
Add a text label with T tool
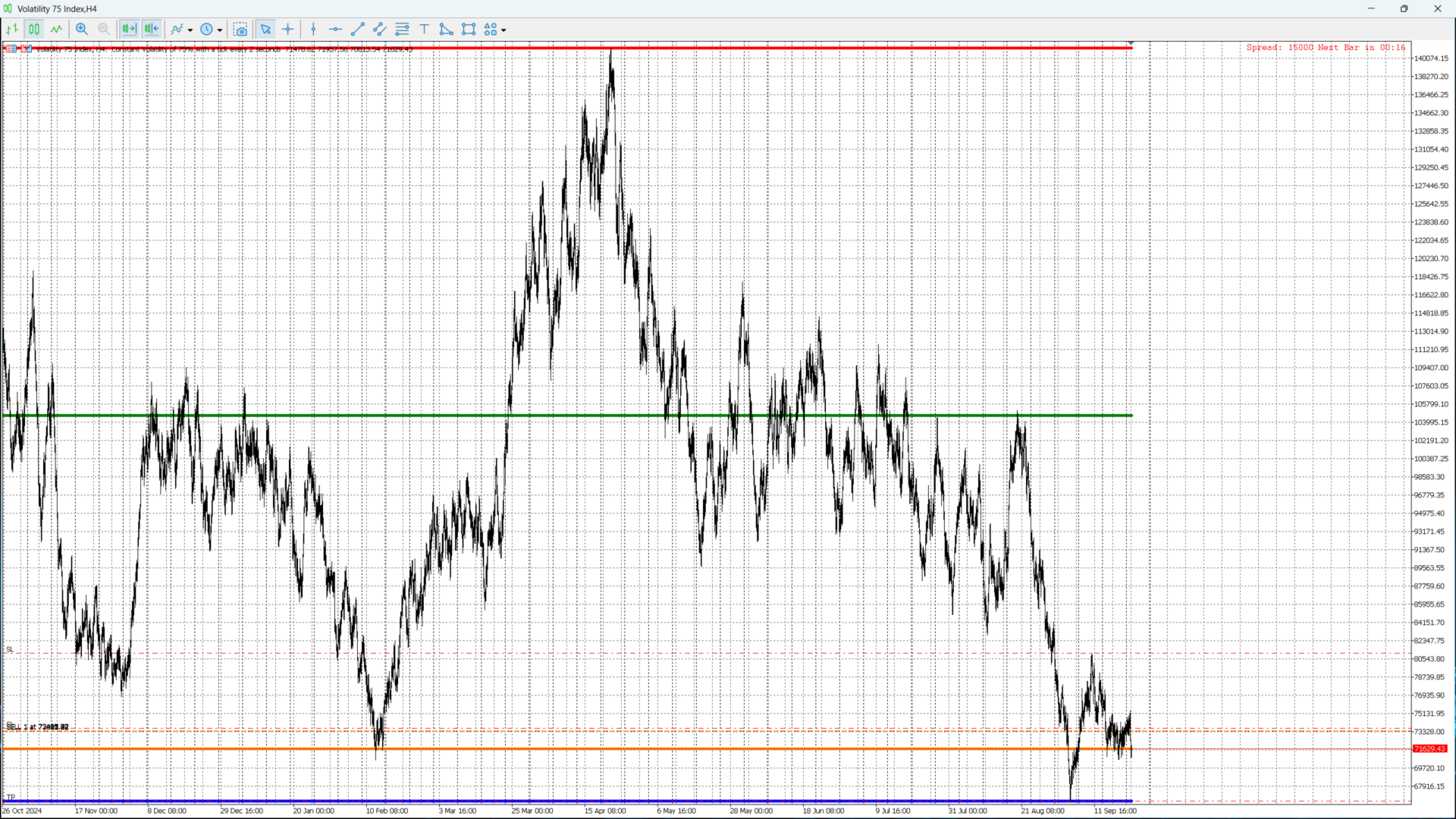pyautogui.click(x=425, y=30)
